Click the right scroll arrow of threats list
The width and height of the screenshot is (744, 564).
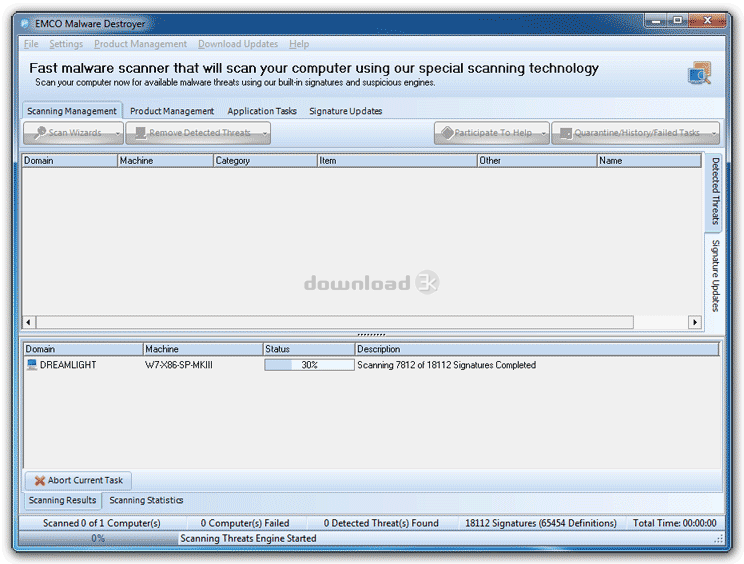click(x=695, y=322)
